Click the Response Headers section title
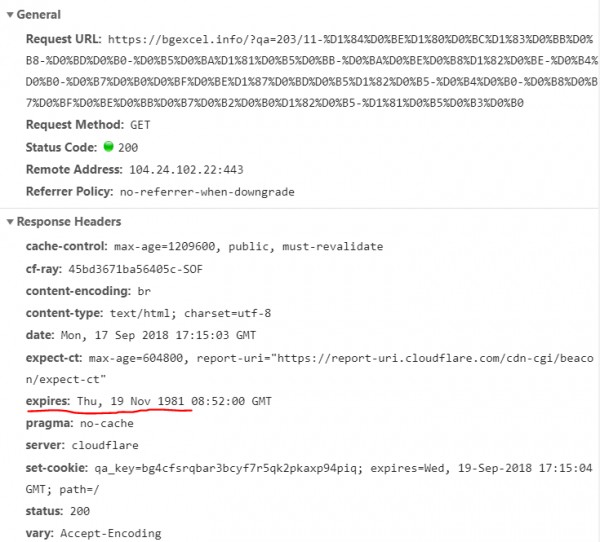 [x=69, y=222]
